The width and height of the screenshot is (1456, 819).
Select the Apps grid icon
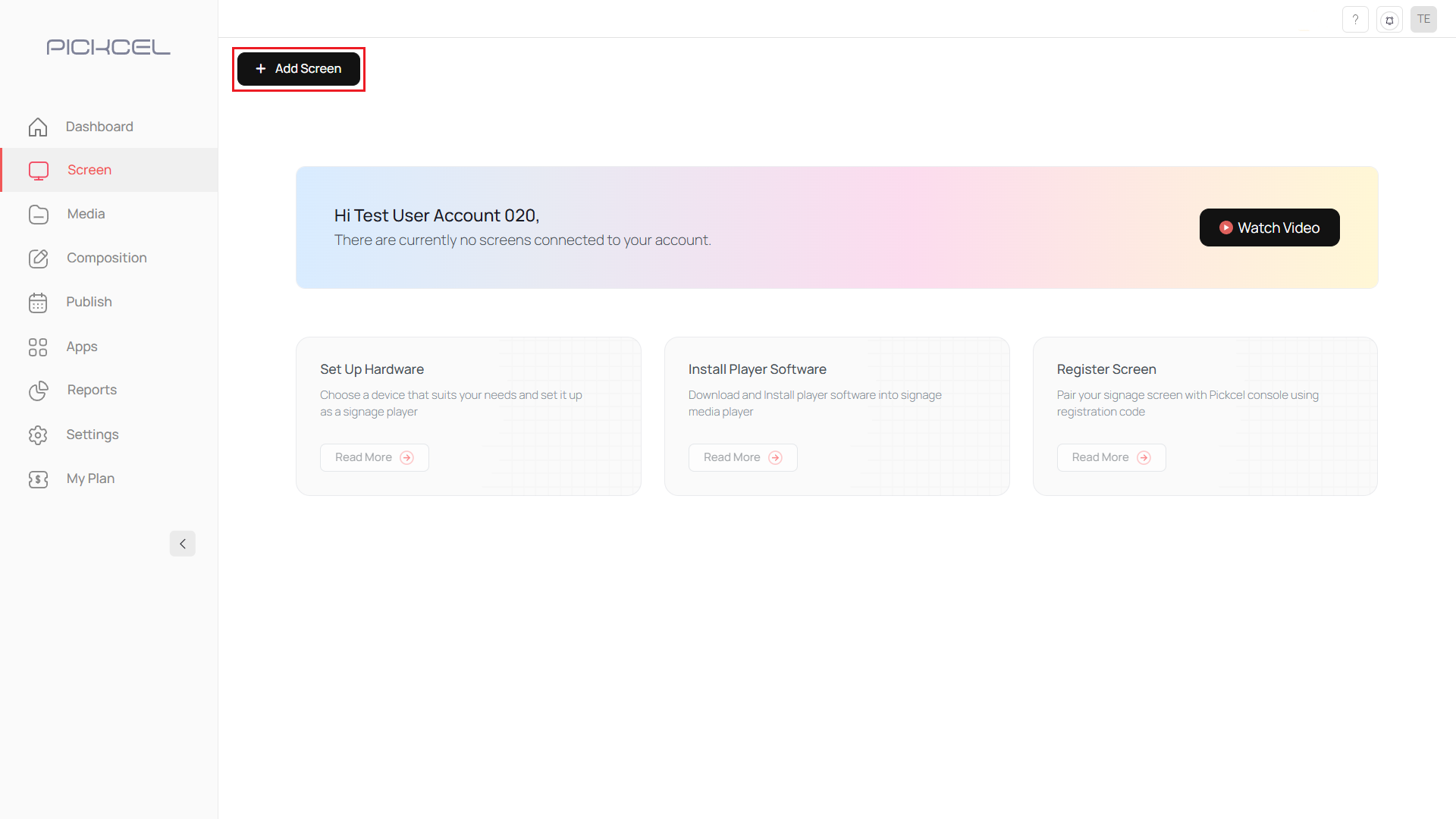tap(38, 347)
